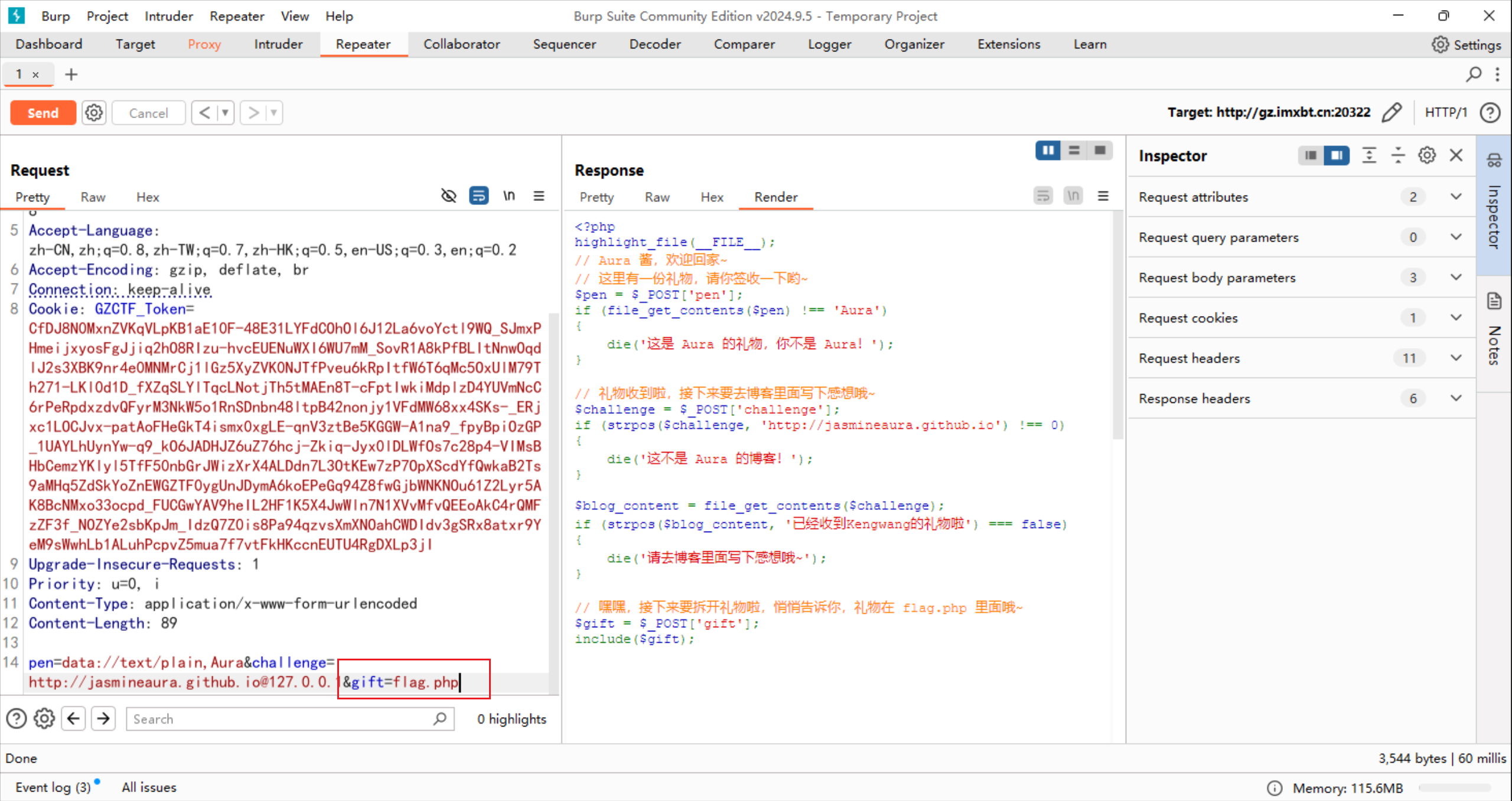1512x801 pixels.
Task: Open Repeater send settings gear icon
Action: coord(94,113)
